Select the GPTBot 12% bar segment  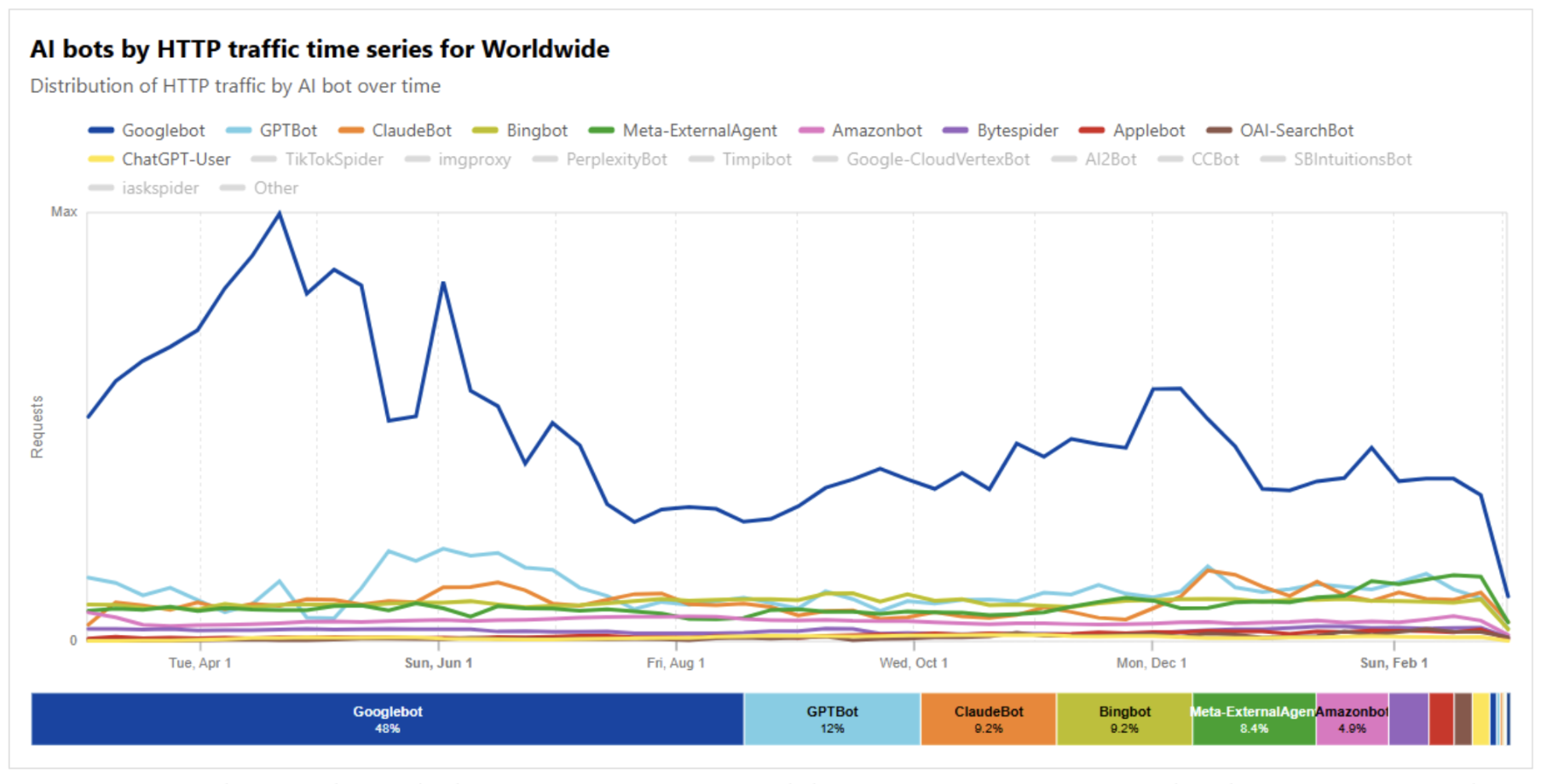click(x=832, y=719)
